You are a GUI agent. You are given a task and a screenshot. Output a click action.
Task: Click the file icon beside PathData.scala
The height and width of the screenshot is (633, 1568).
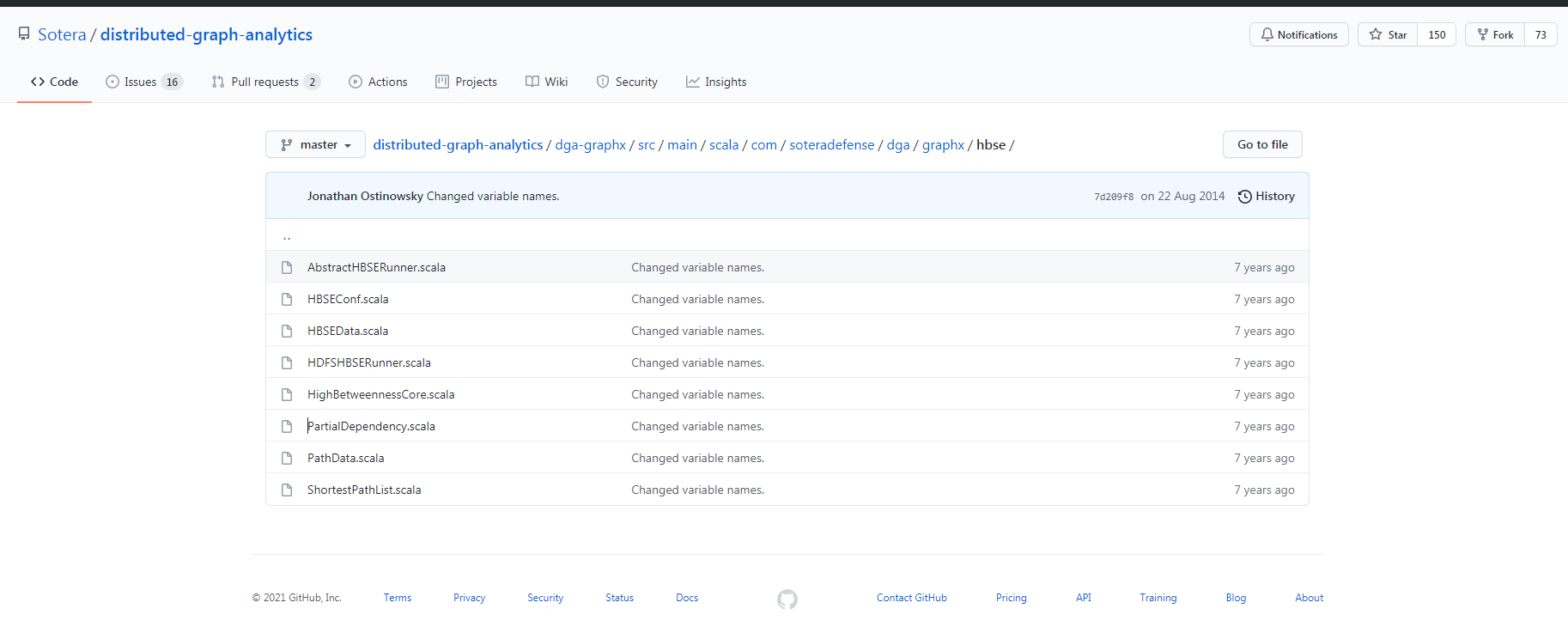(x=287, y=459)
